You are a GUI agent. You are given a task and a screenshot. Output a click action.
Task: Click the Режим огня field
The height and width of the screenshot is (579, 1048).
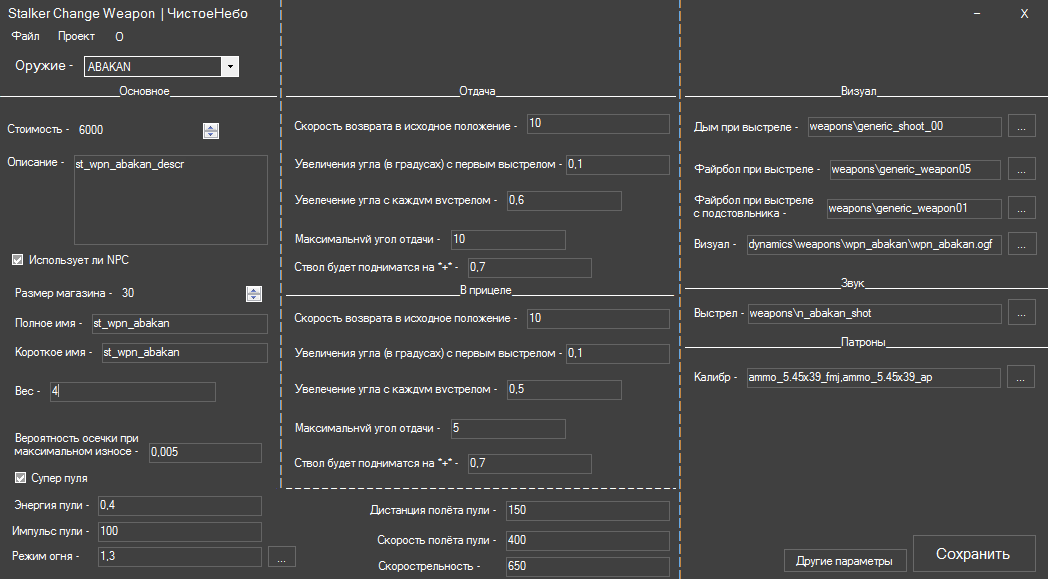click(180, 556)
